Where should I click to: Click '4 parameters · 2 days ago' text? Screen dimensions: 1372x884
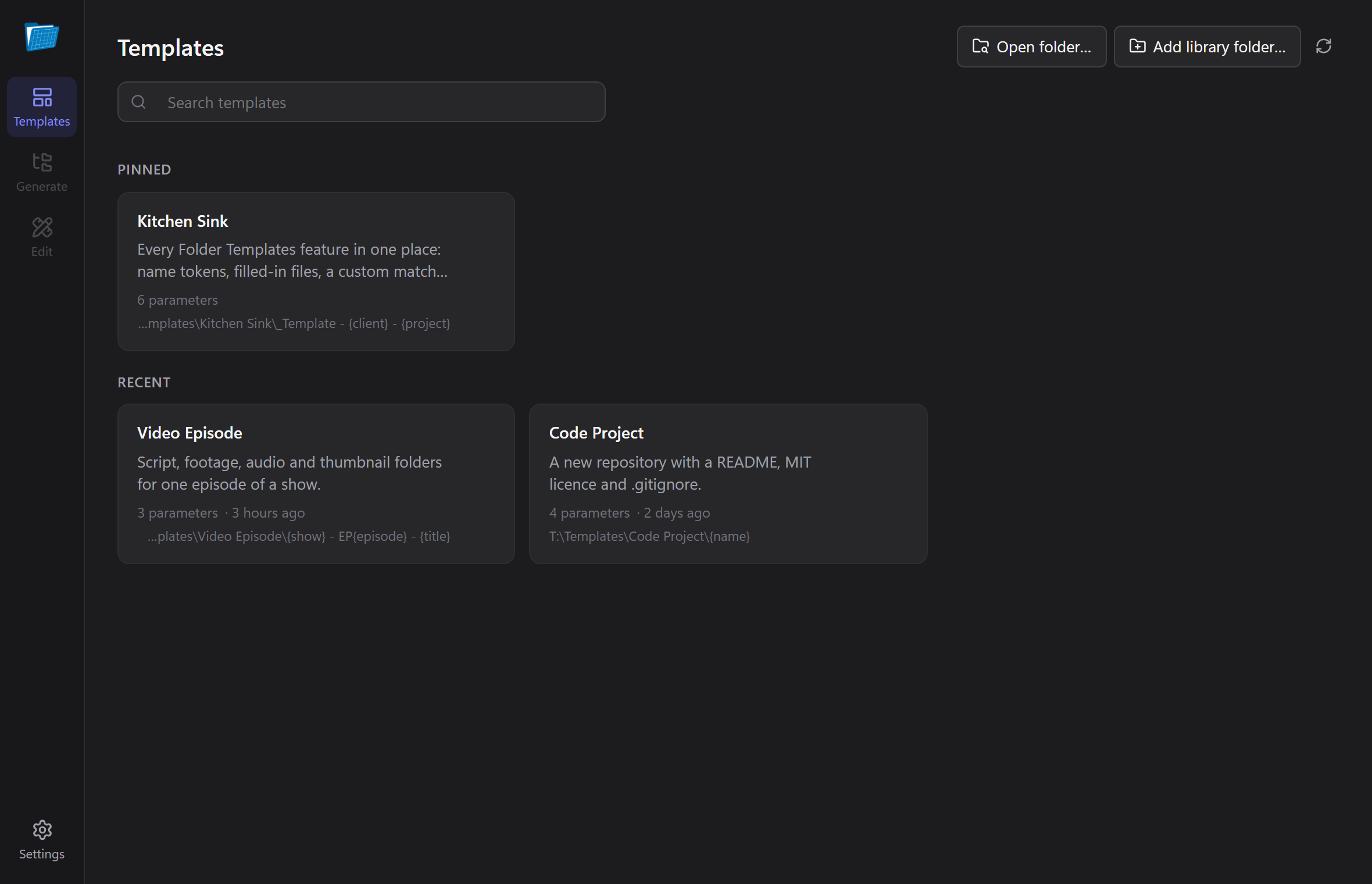pos(630,513)
